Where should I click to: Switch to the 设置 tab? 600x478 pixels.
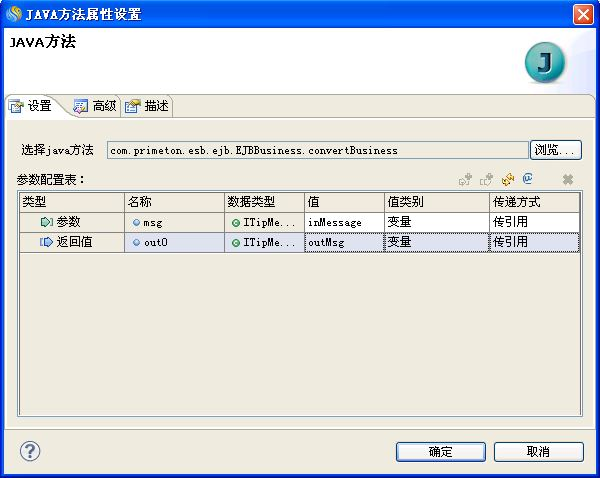(x=31, y=106)
